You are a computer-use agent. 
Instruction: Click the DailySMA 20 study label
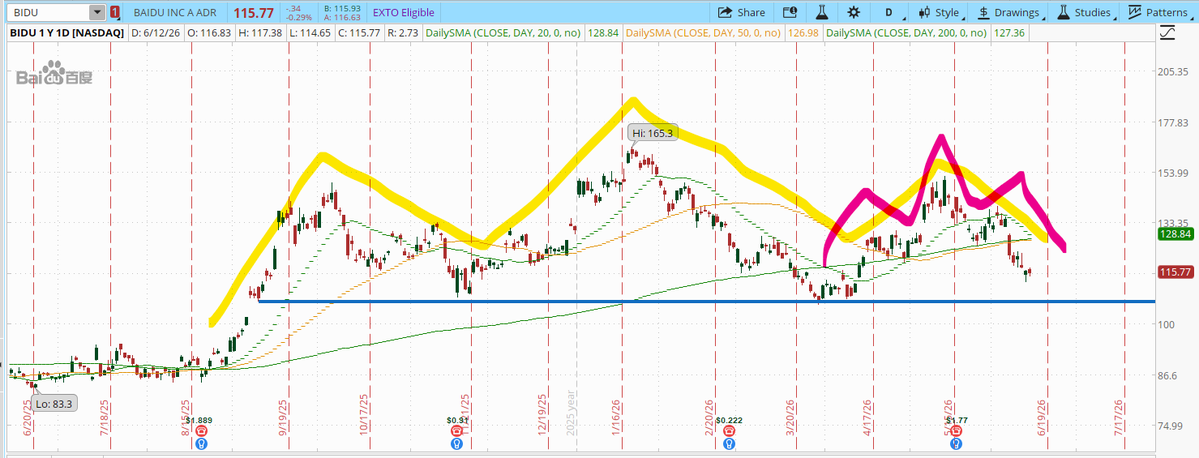(x=505, y=33)
